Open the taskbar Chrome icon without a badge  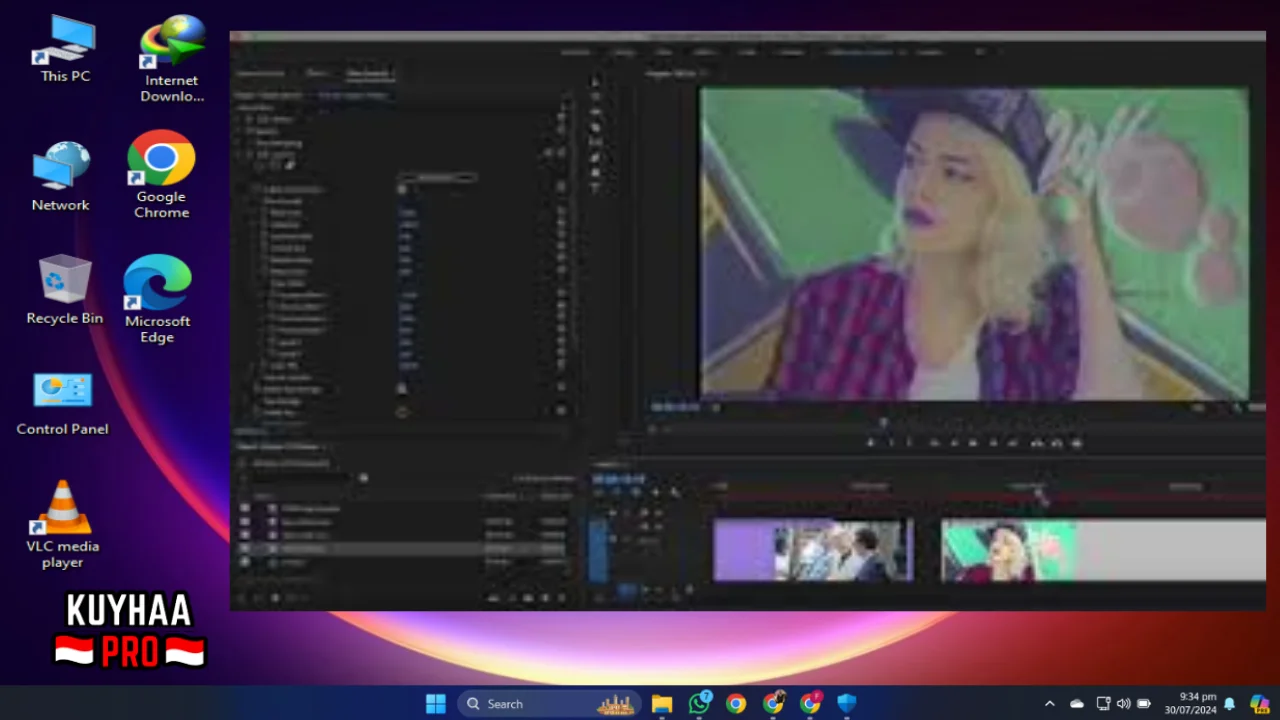tap(736, 704)
